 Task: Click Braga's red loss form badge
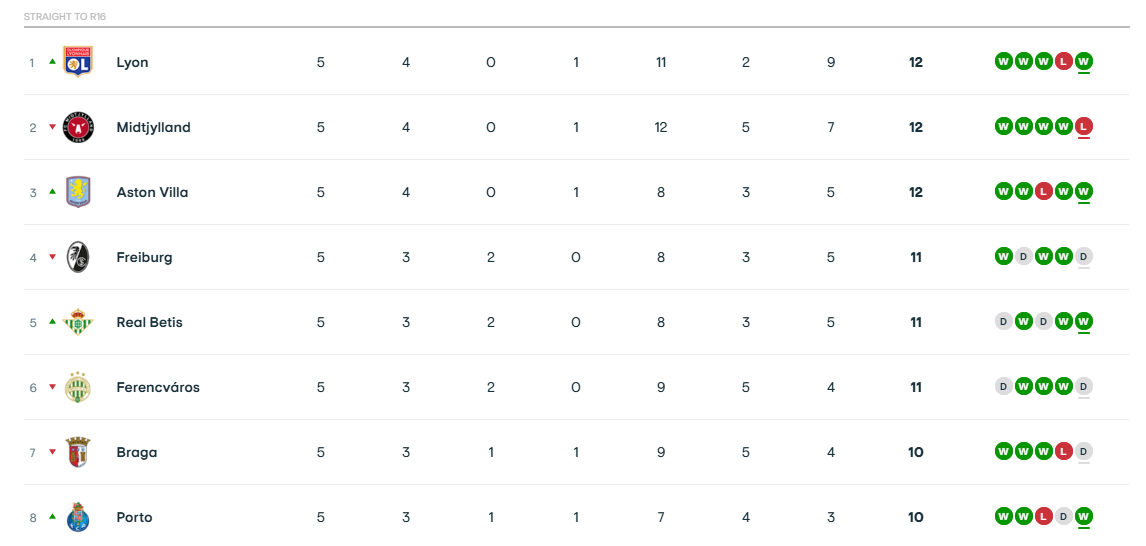[x=1064, y=452]
